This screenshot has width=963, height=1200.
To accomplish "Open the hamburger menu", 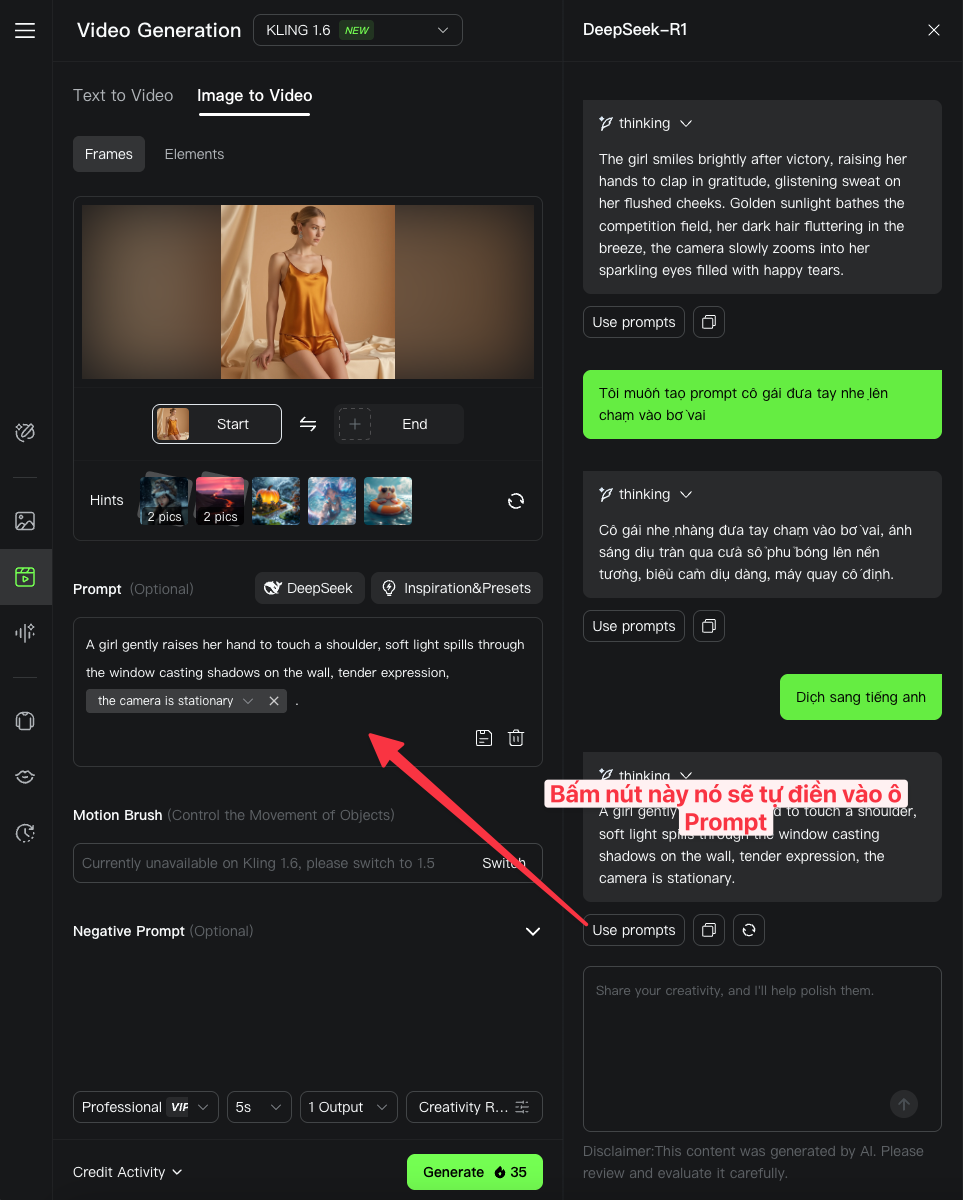I will (25, 31).
